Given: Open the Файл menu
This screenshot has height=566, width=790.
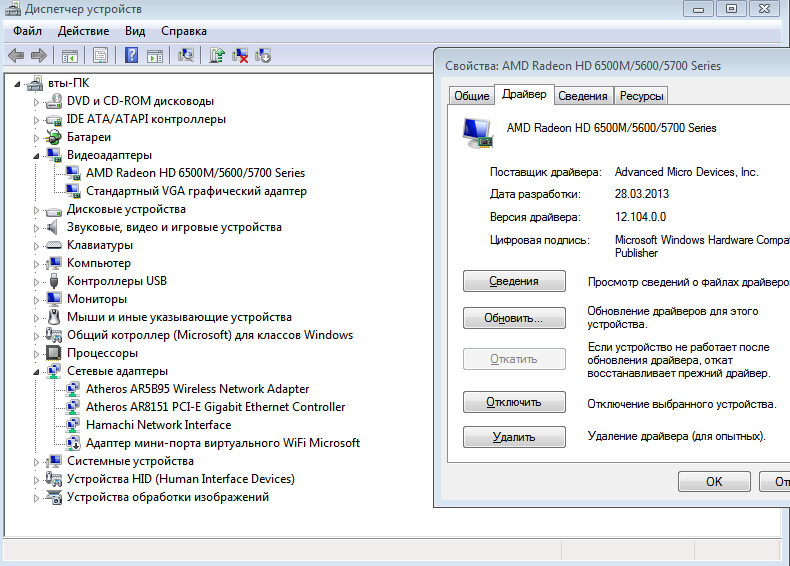Looking at the screenshot, I should pos(27,31).
